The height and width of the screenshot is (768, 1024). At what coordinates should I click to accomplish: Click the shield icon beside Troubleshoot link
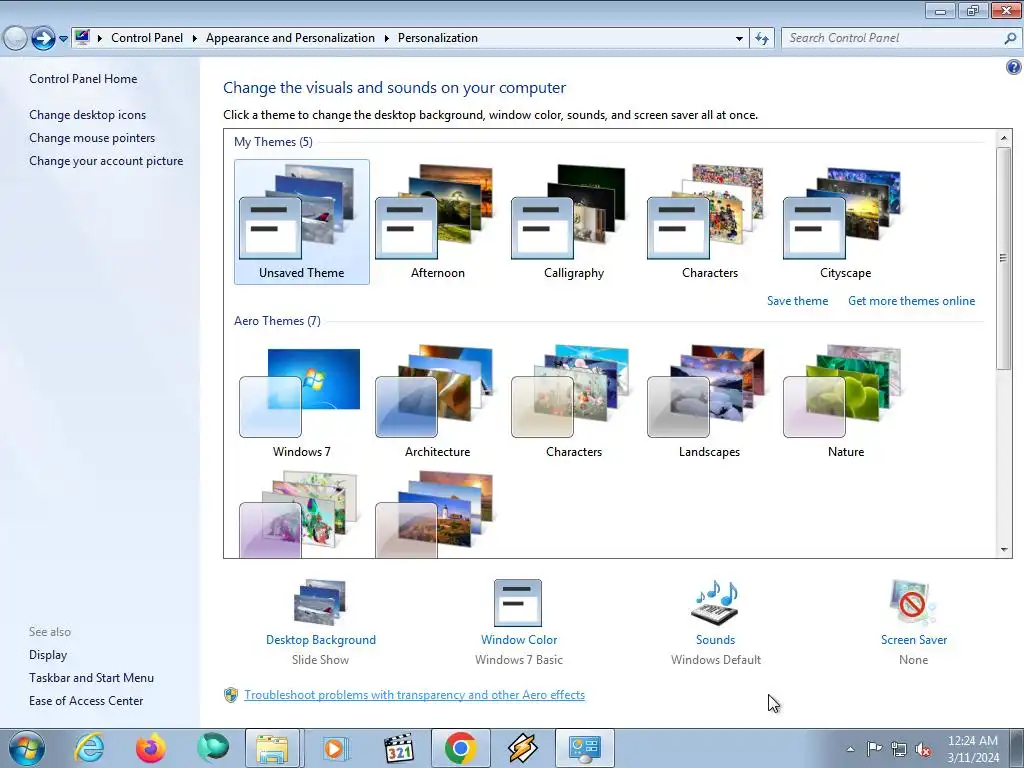pyautogui.click(x=231, y=695)
